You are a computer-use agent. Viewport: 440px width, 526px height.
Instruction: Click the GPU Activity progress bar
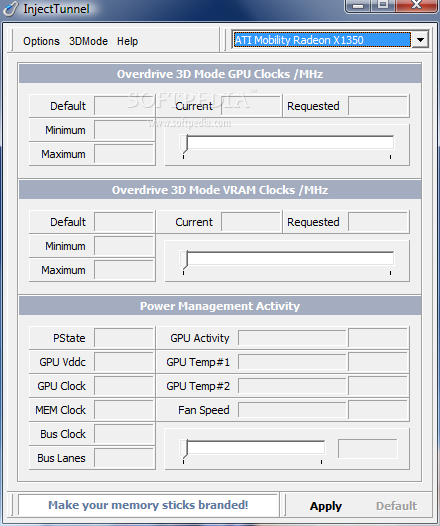point(292,338)
